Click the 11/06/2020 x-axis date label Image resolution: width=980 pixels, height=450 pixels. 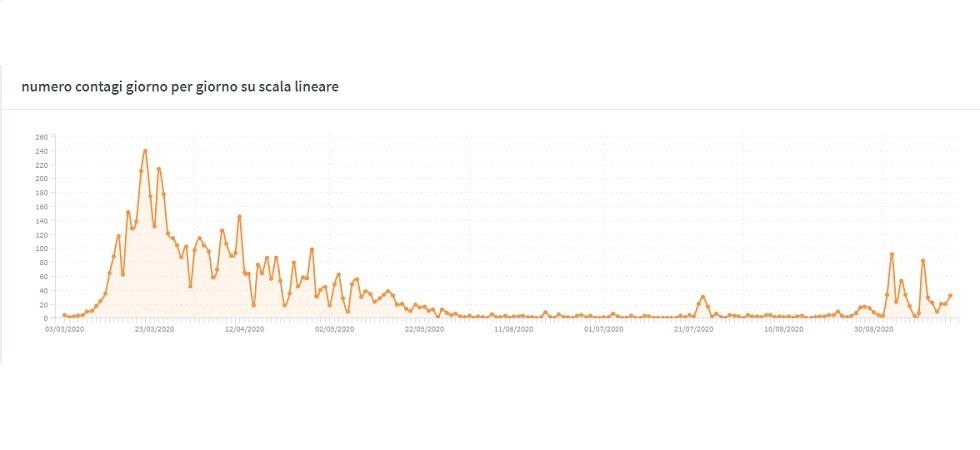[x=513, y=328]
